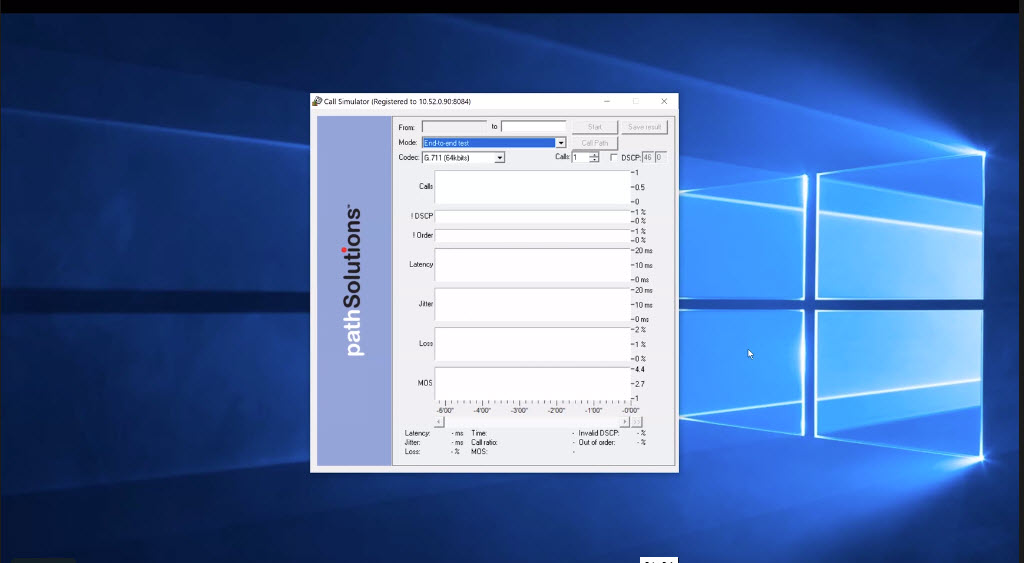Click inside the Latency graph area
Image resolution: width=1024 pixels, height=563 pixels.
532,265
